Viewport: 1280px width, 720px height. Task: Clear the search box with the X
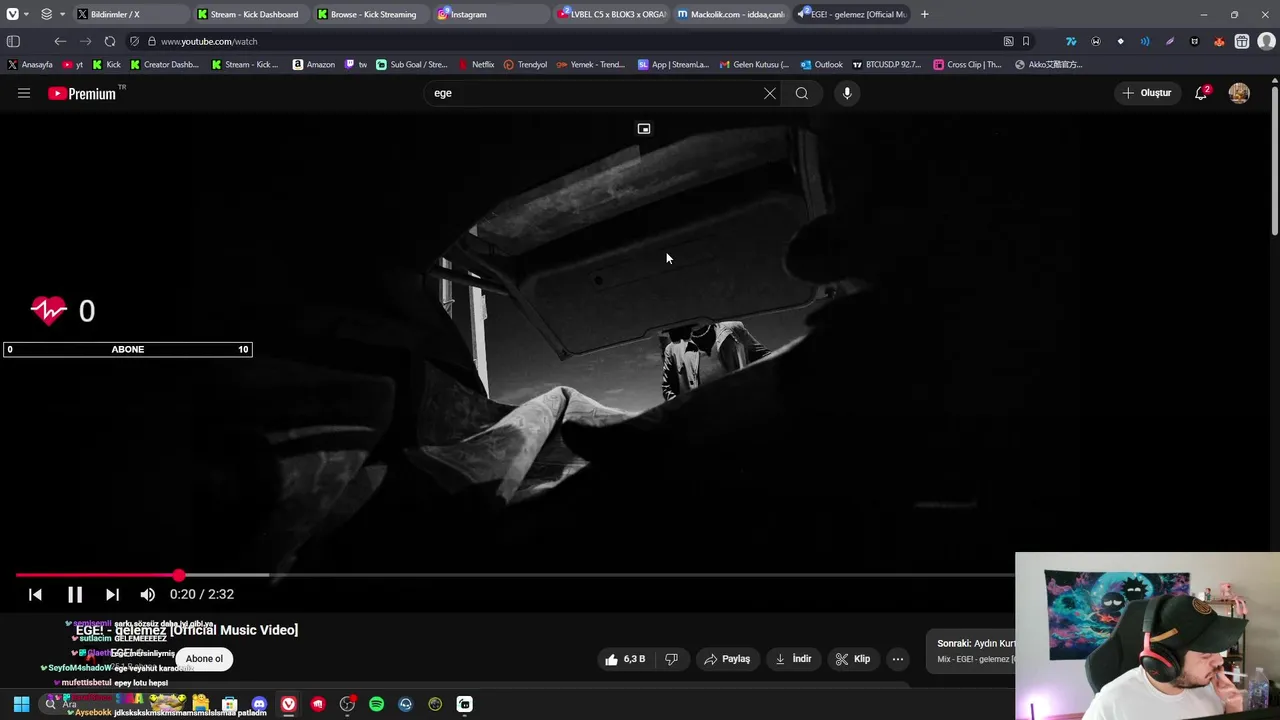click(x=769, y=93)
